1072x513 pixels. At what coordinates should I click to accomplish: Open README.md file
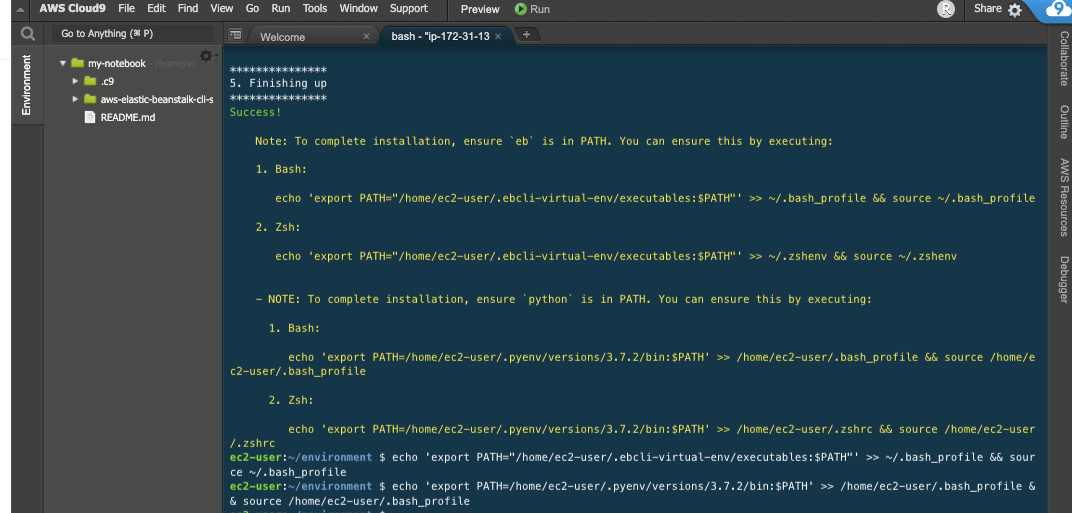pos(128,117)
